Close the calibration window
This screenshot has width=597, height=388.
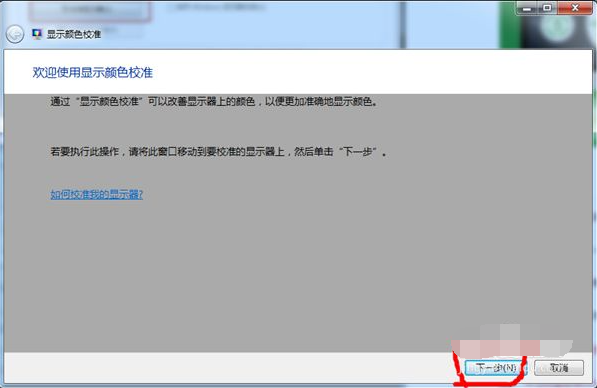575,8
